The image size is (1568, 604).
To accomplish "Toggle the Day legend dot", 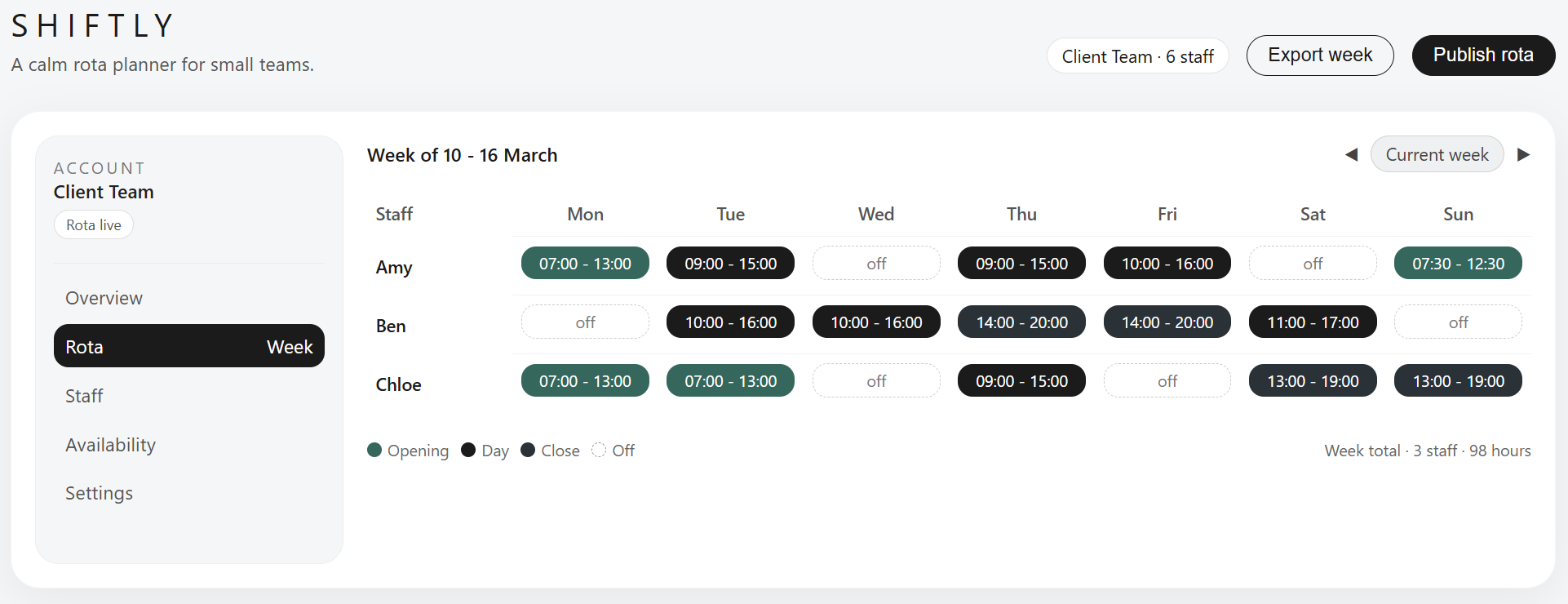I will pos(468,450).
